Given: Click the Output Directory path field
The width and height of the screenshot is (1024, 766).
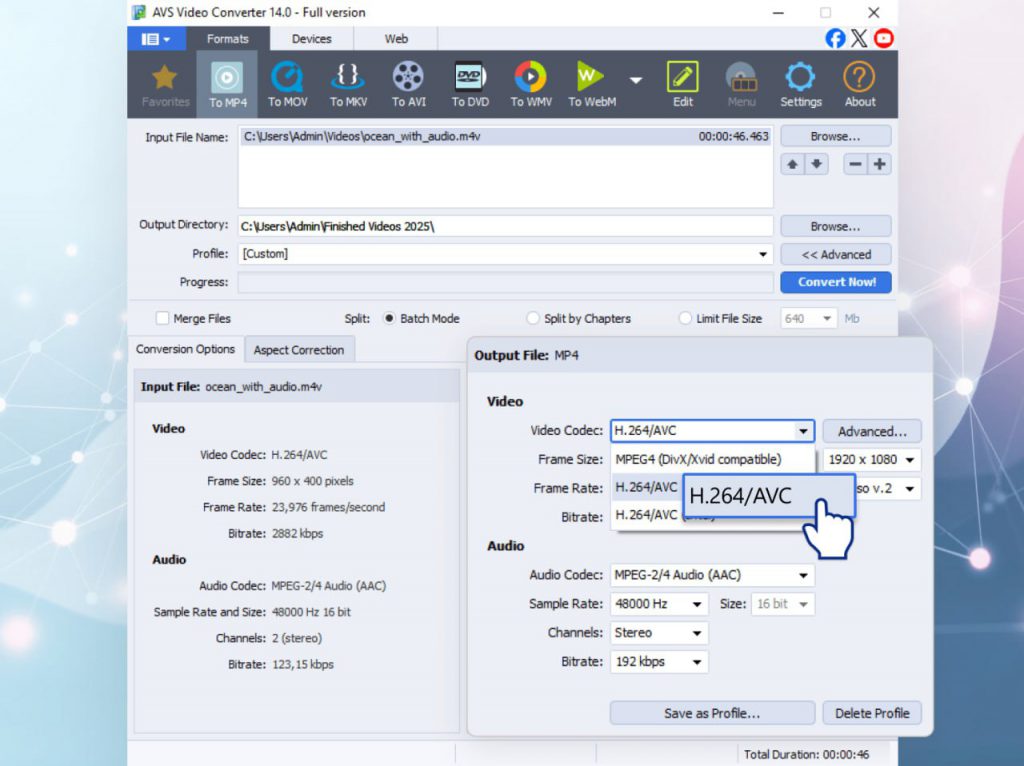Looking at the screenshot, I should [505, 226].
